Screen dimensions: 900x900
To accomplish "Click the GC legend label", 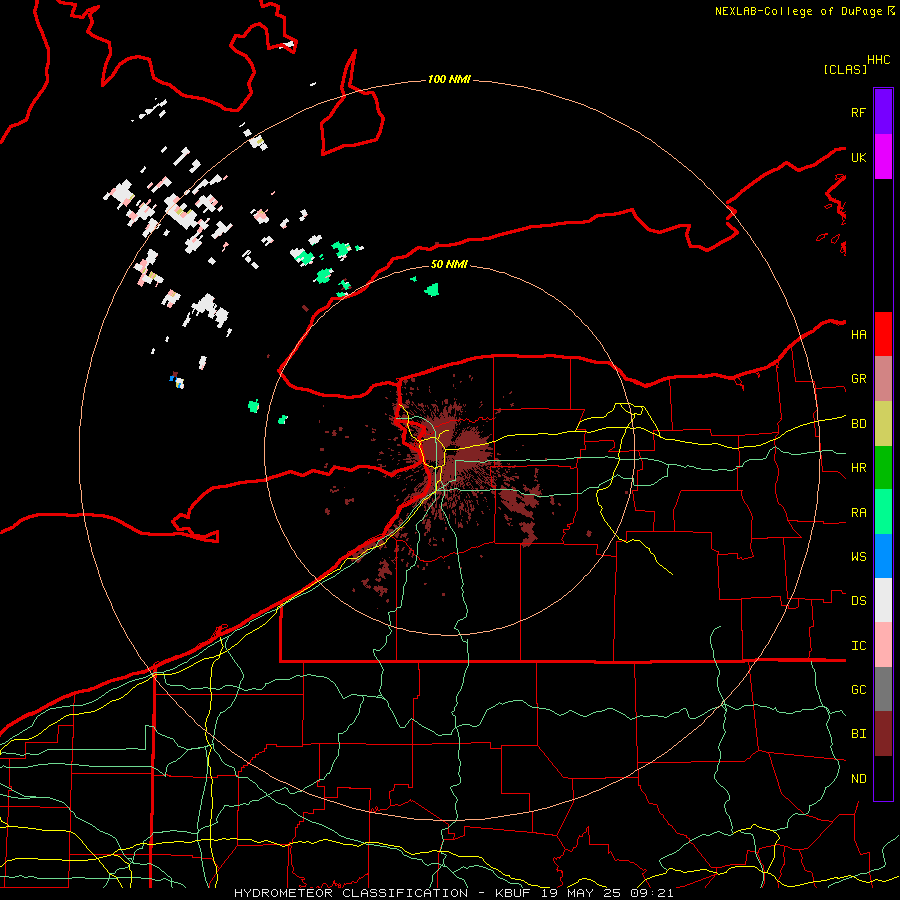I will (x=858, y=690).
